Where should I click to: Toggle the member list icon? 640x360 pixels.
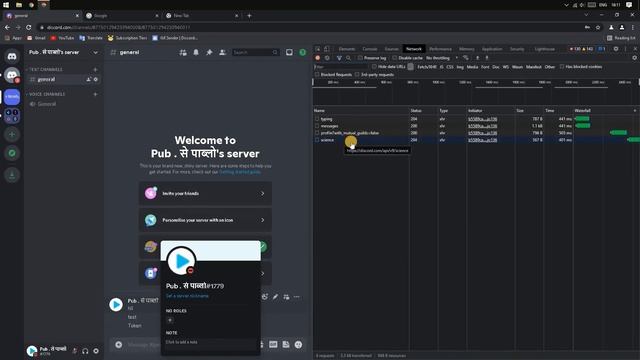pos(222,52)
